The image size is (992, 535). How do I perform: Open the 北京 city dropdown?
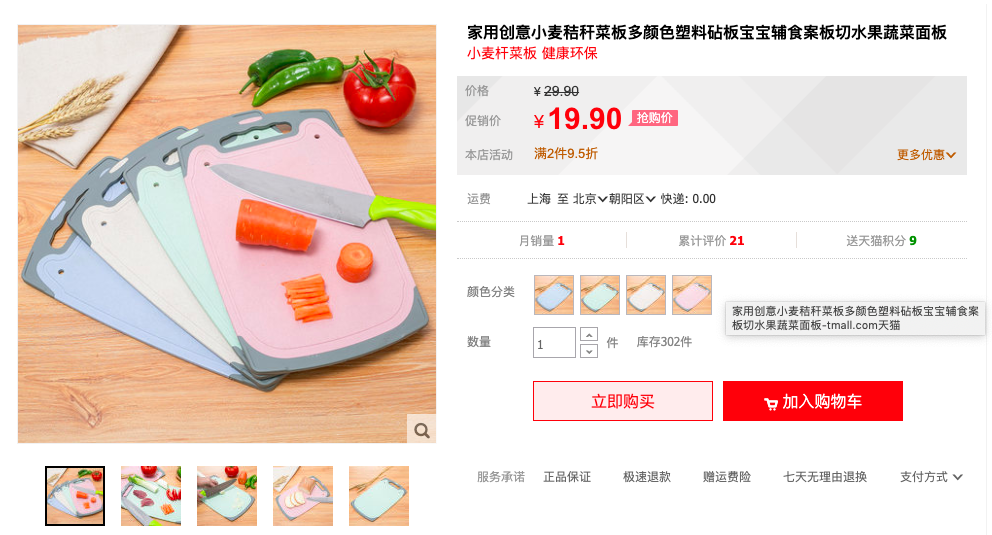click(x=590, y=199)
